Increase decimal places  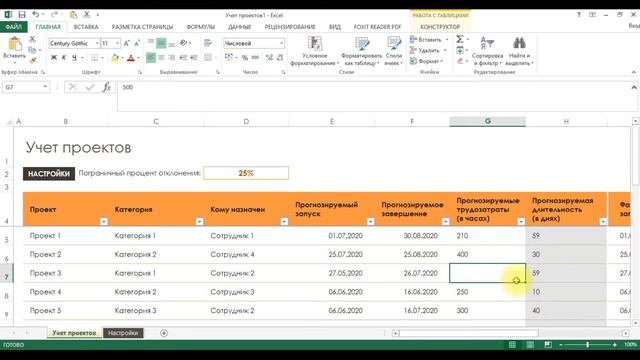pyautogui.click(x=269, y=58)
